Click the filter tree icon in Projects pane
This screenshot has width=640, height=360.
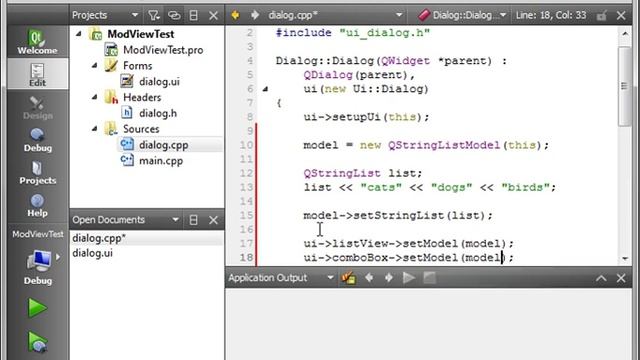pyautogui.click(x=153, y=16)
